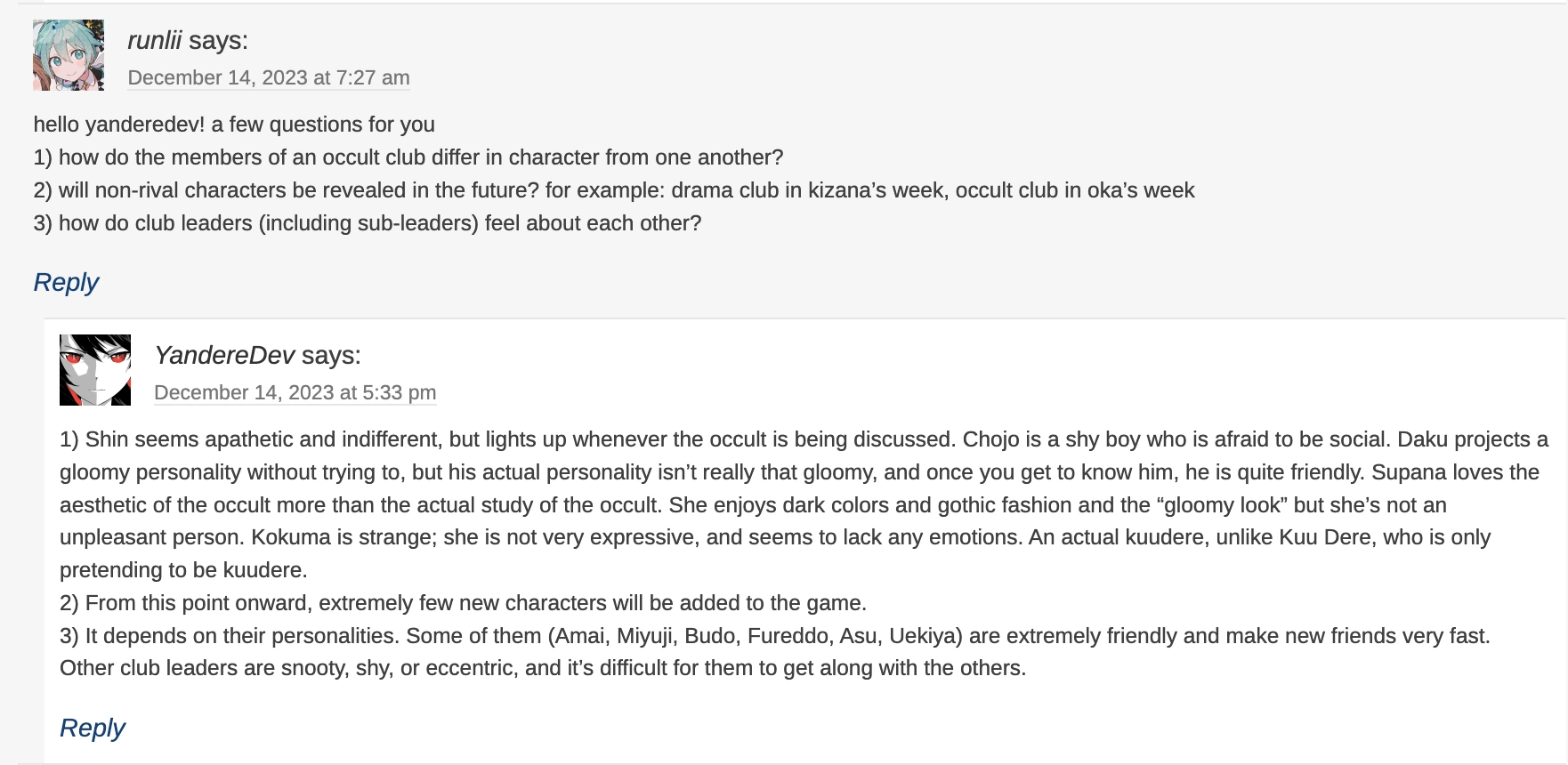
Task: Click YandereDev's black-and-red avatar image
Action: [95, 370]
